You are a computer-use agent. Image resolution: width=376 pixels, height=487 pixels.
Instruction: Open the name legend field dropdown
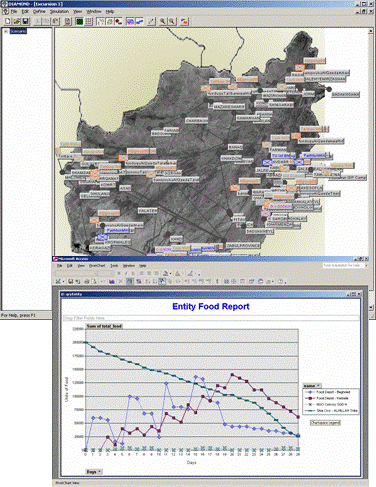[x=312, y=385]
